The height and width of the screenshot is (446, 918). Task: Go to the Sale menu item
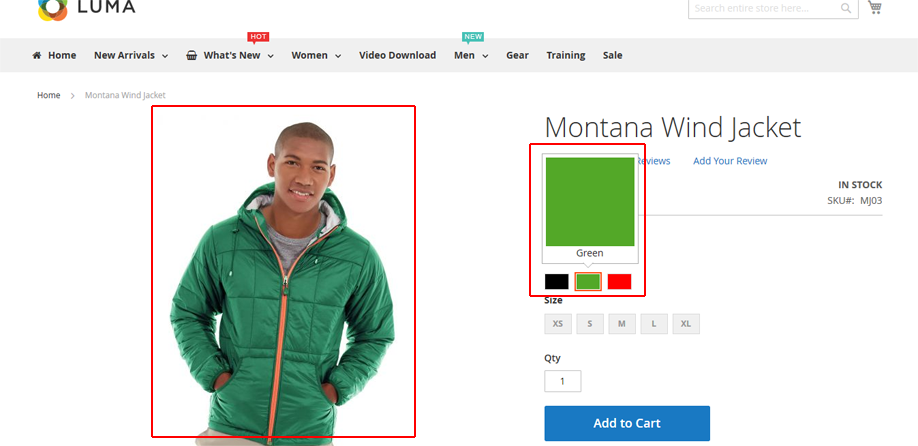click(x=612, y=55)
